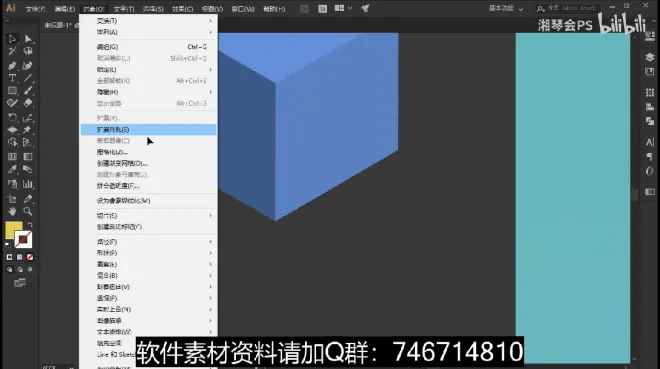Screen dimensions: 660x369
Task: Swap fill and stroke colors arrow
Action: tap(30, 225)
